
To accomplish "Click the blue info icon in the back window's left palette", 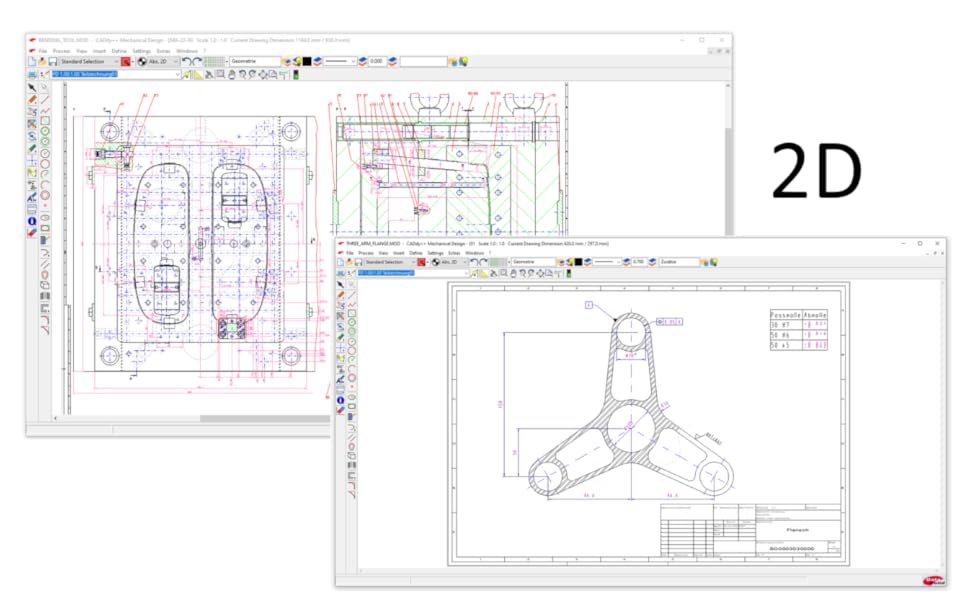I will [x=32, y=220].
